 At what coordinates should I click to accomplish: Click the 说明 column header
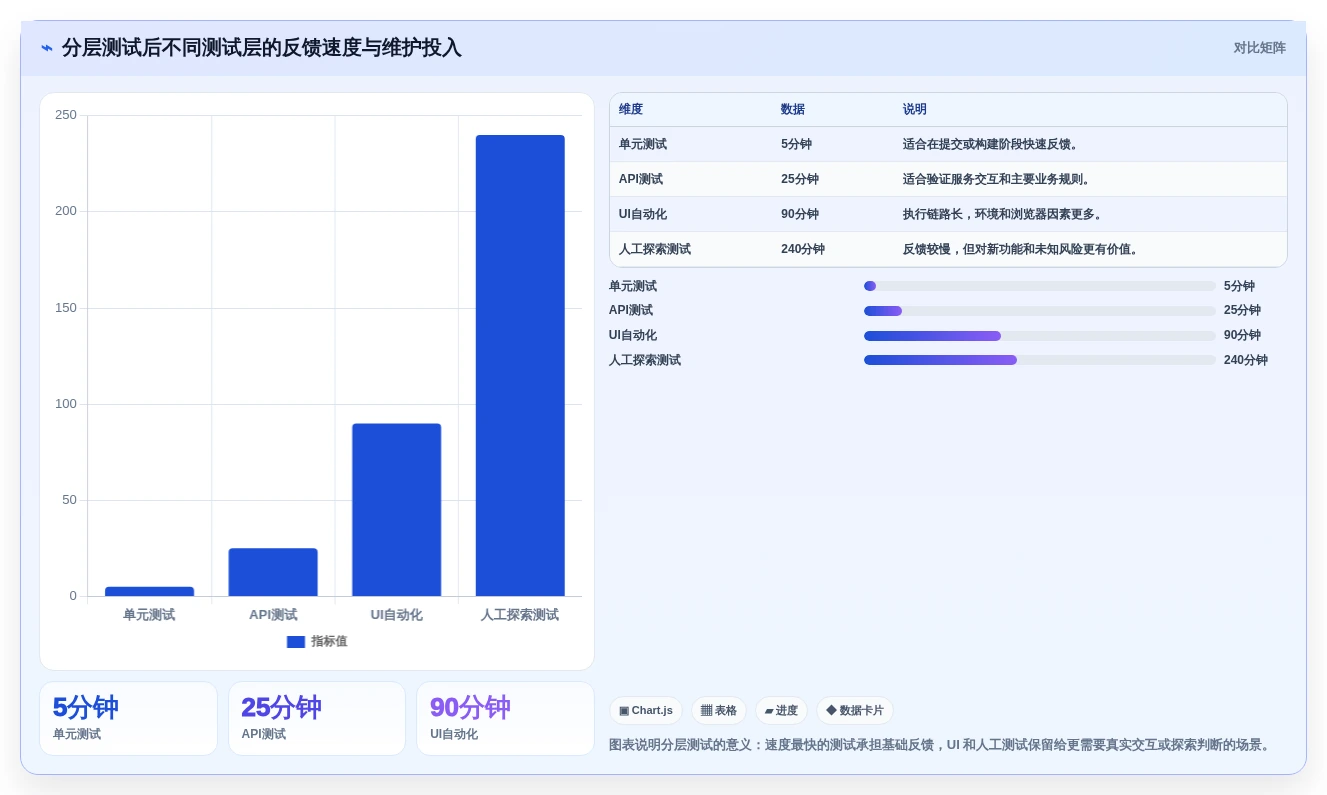point(915,110)
